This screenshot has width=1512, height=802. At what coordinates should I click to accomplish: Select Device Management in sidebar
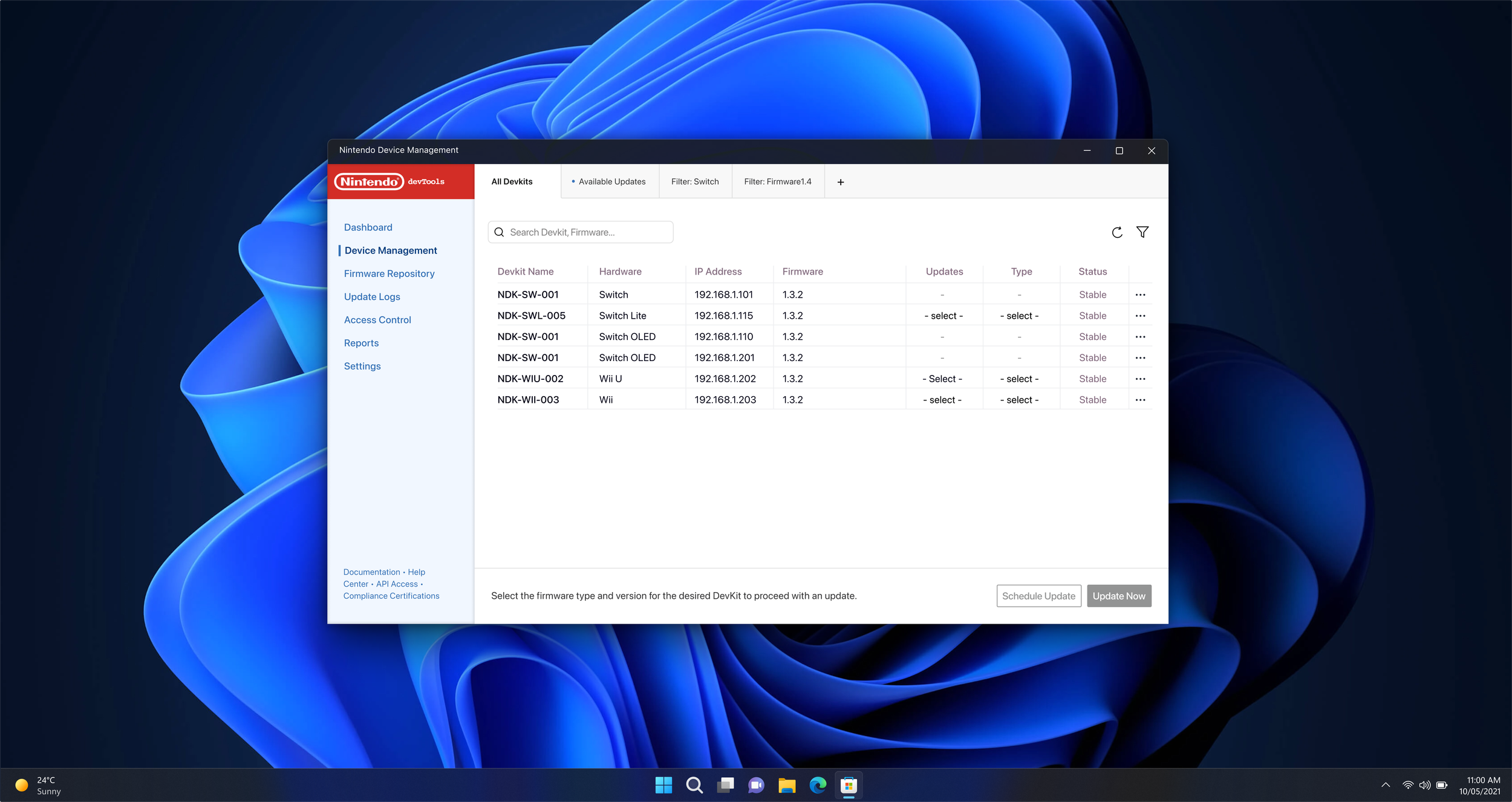click(391, 250)
